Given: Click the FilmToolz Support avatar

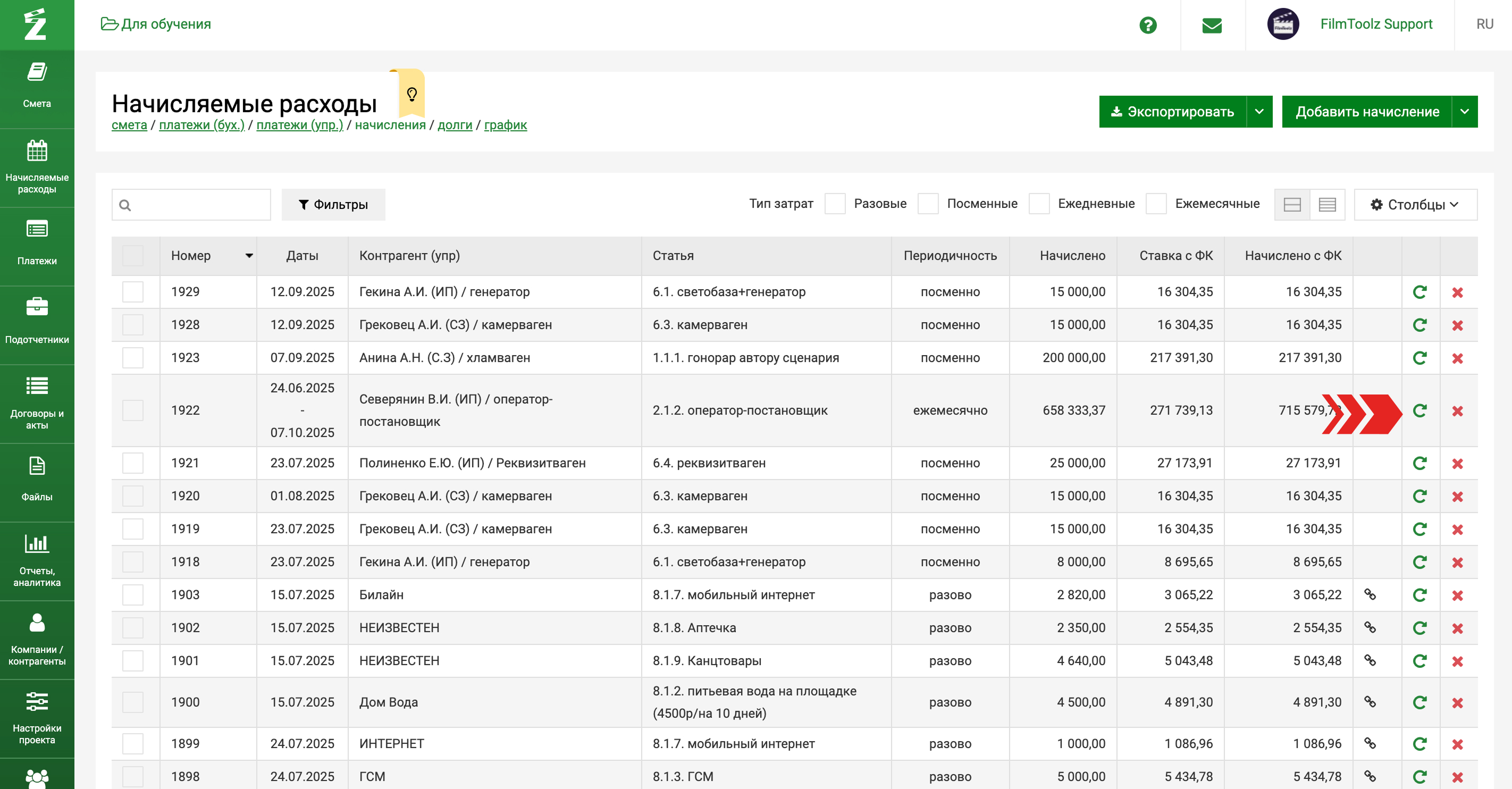Looking at the screenshot, I should (x=1282, y=24).
